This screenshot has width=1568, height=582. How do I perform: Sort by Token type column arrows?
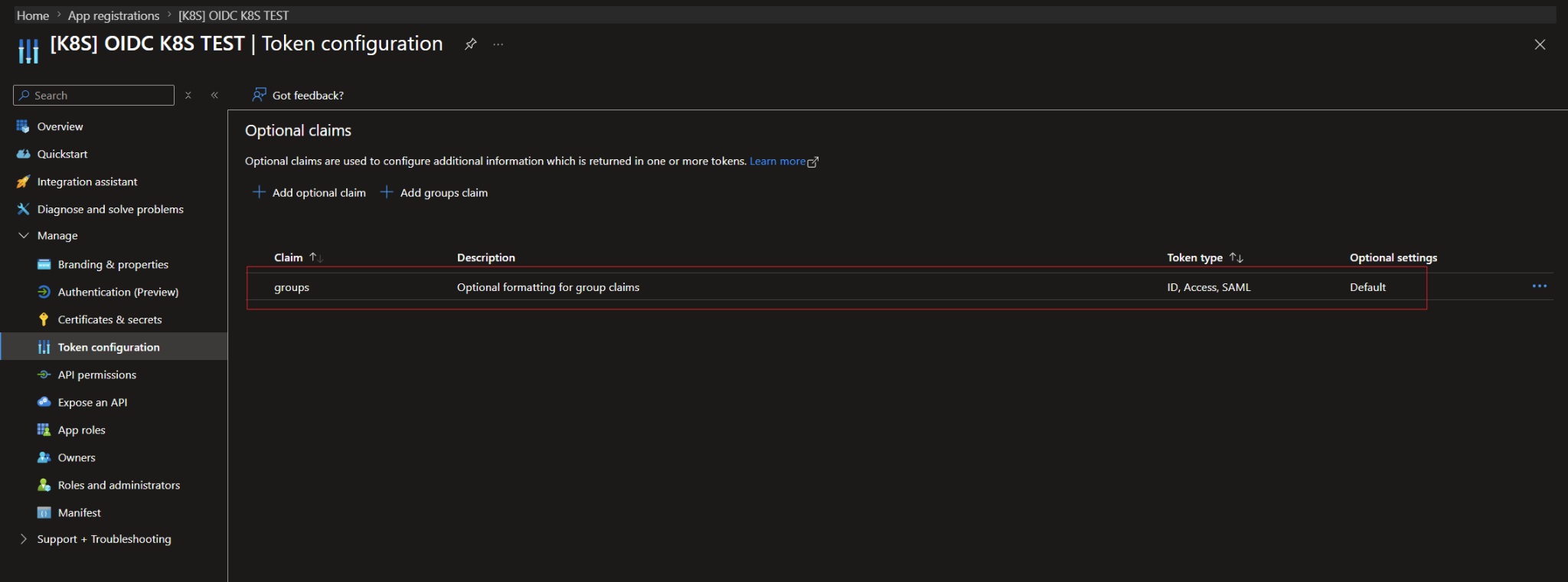[1236, 257]
